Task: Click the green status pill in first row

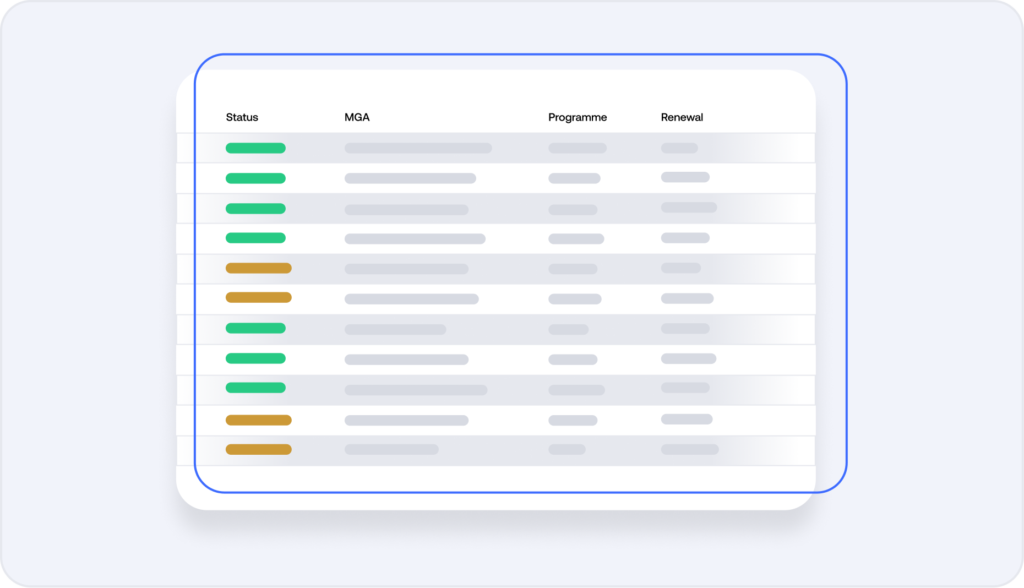Action: coord(255,148)
